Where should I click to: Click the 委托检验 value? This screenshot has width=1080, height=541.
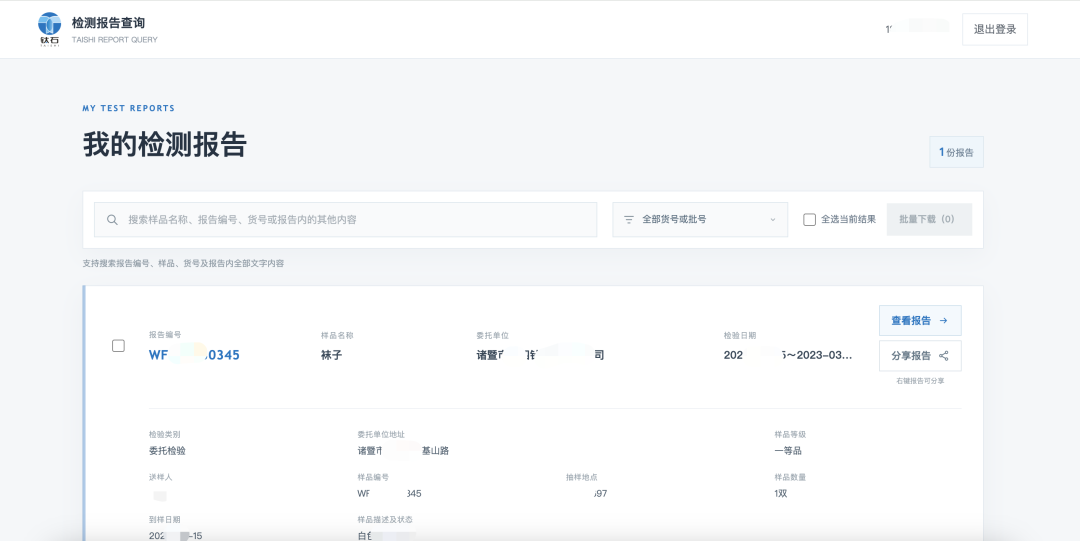(167, 451)
